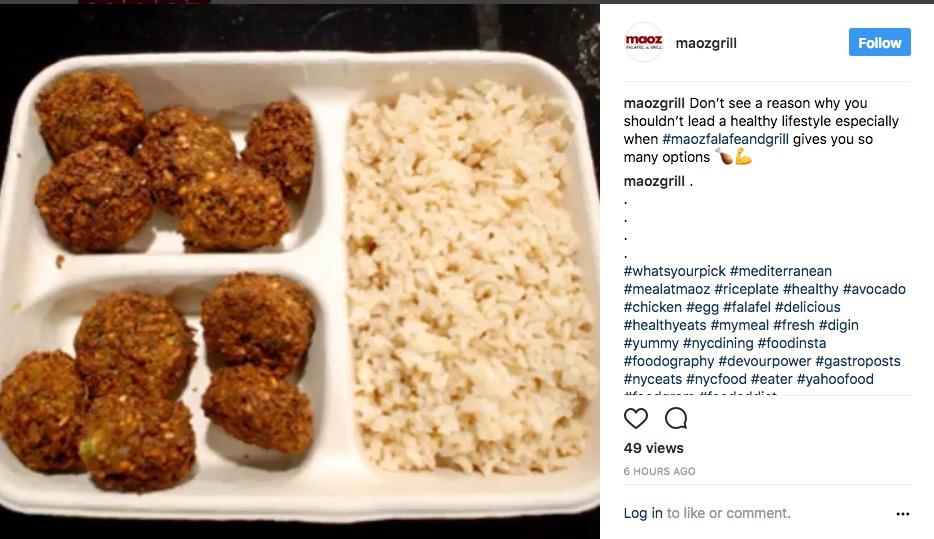Click the heart like icon

coord(636,418)
